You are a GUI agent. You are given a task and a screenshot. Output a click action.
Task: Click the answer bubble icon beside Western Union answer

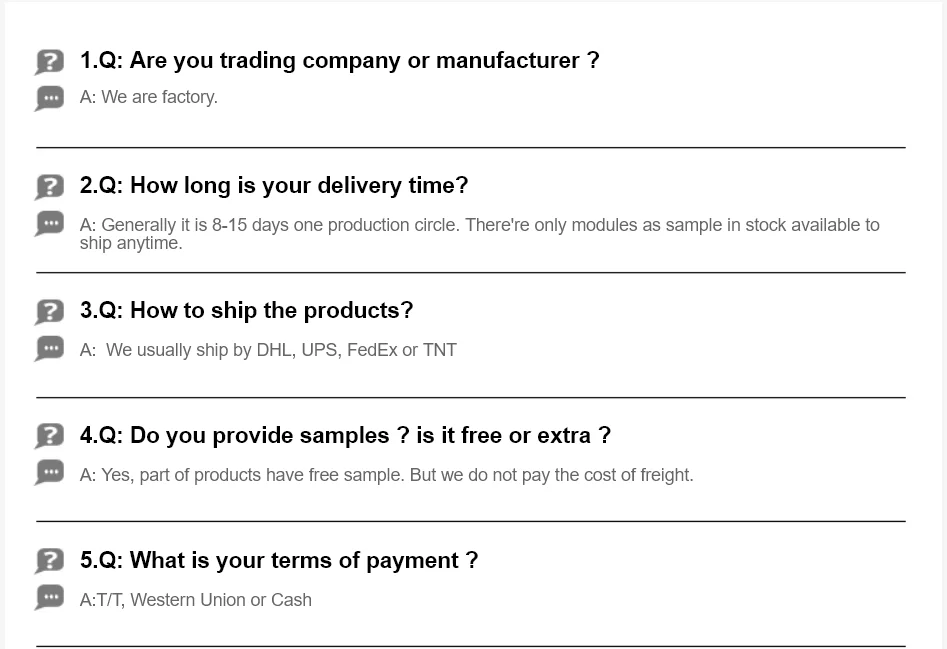pos(49,597)
